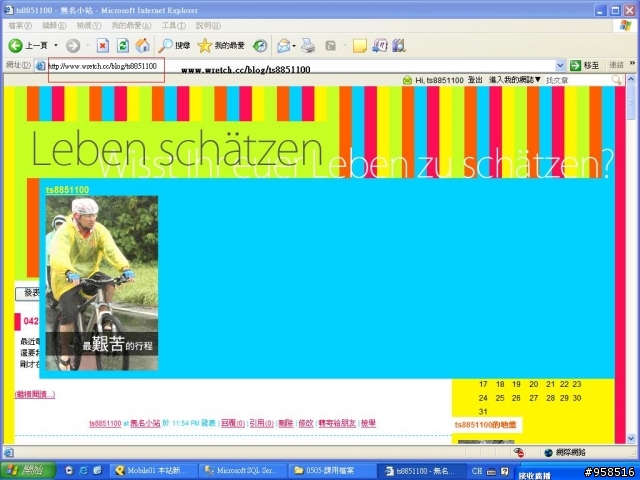Click the 刪除 delete link

(286, 423)
